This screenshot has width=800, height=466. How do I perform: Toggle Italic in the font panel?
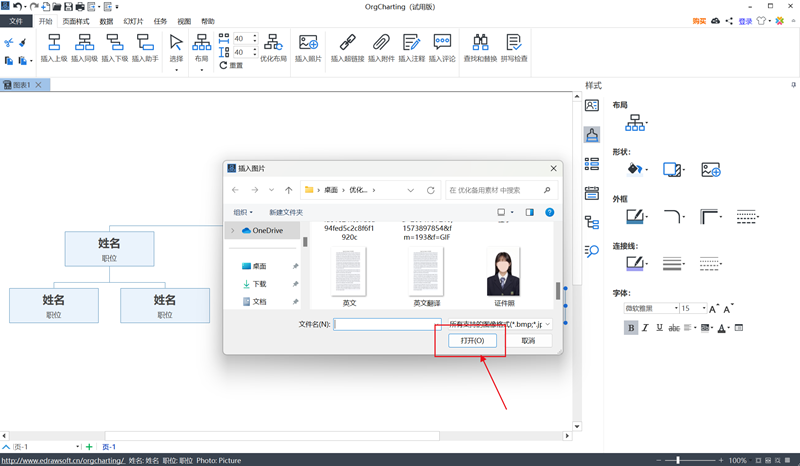click(x=646, y=328)
